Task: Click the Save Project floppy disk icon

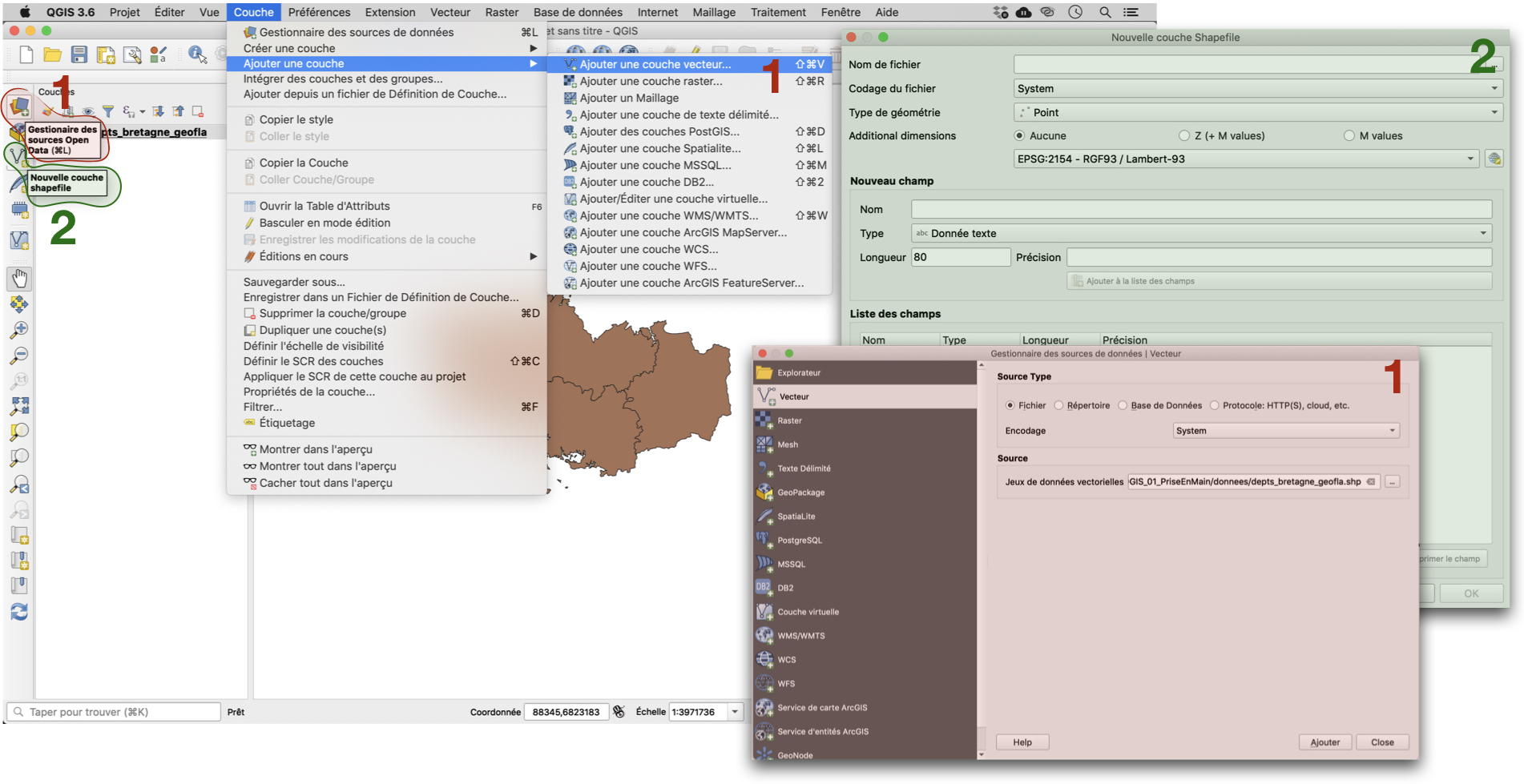Action: [x=79, y=54]
